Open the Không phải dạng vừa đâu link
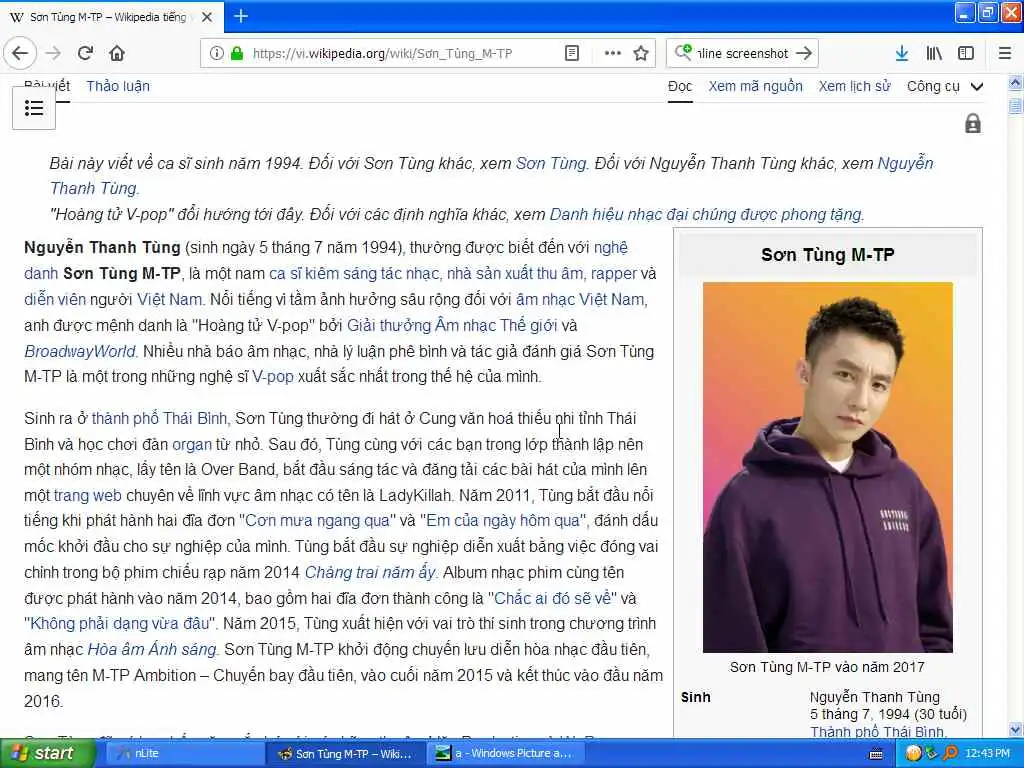Image resolution: width=1024 pixels, height=768 pixels. click(x=120, y=624)
